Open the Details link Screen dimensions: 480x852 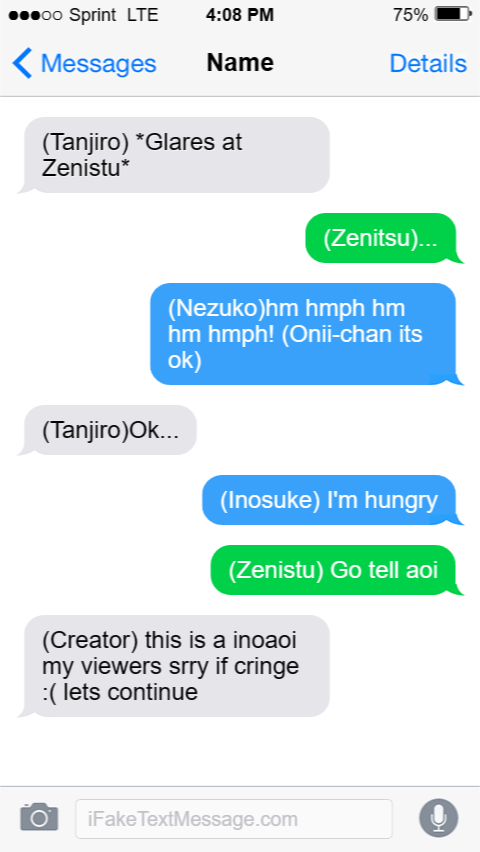tap(428, 64)
